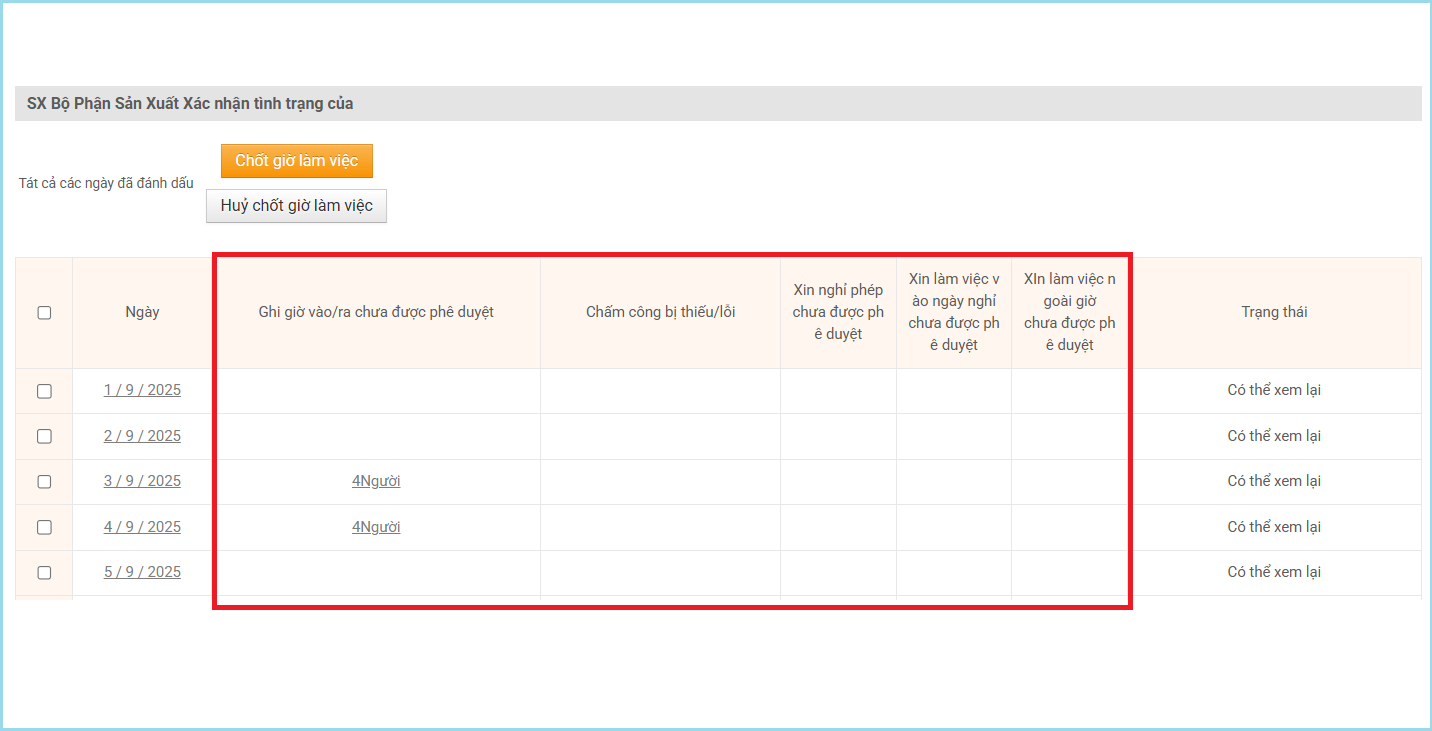Toggle the 5 / 9 / 2025 row checkbox
The image size is (1432, 731).
44,573
